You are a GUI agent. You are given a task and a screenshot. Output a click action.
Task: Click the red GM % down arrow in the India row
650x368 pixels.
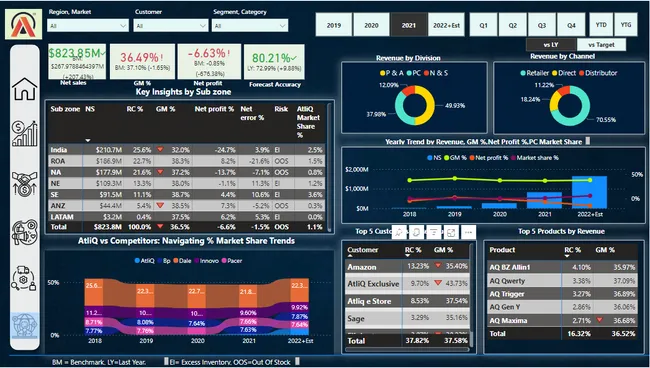(160, 150)
